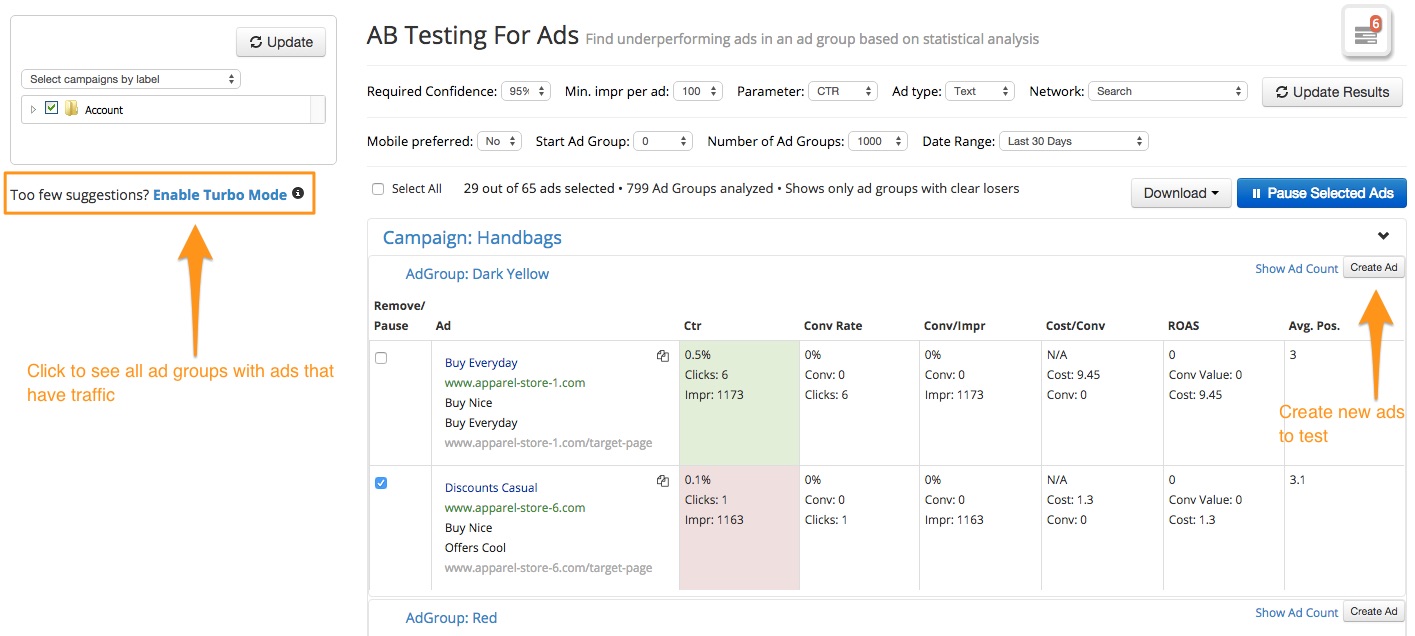Click the Conv Rate column header
Screen dimensions: 1415x636
point(833,325)
